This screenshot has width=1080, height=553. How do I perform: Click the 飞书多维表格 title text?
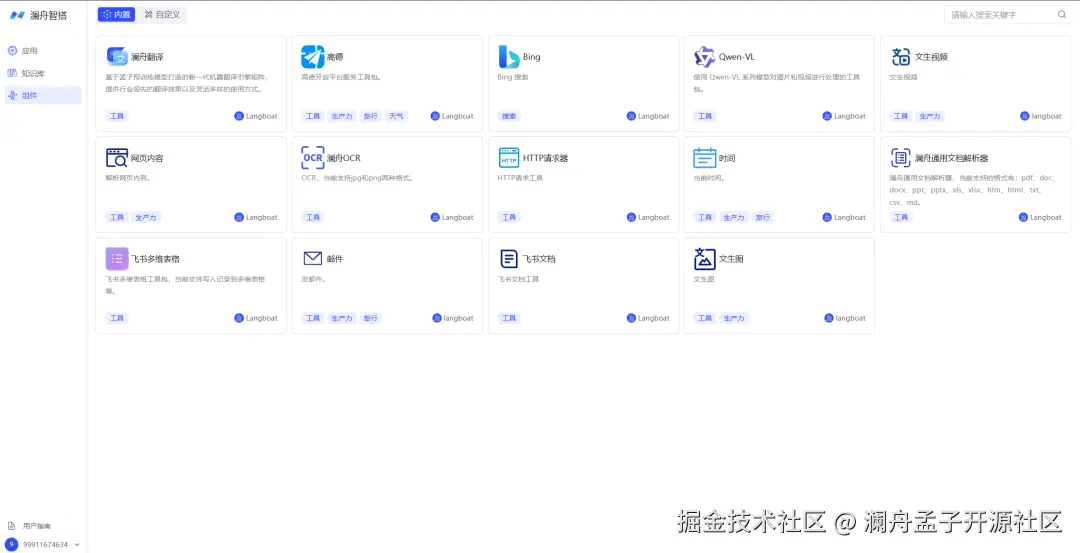coord(155,259)
